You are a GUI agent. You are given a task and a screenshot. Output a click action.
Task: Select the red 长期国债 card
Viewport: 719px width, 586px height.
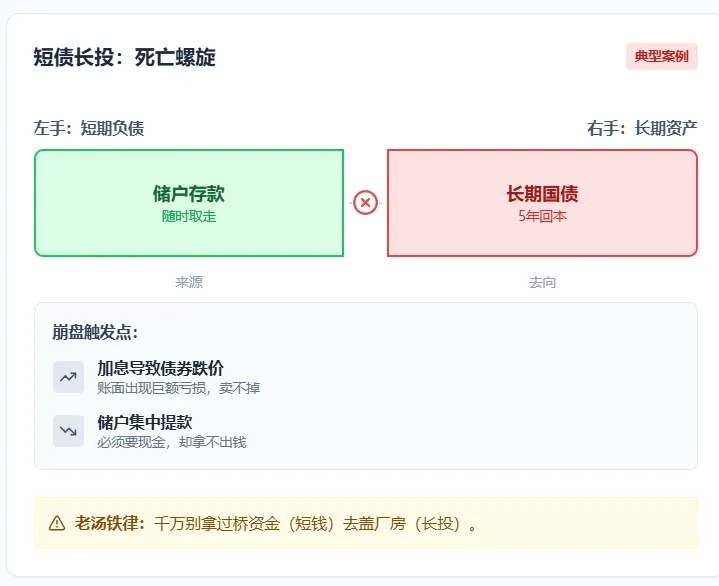click(542, 203)
